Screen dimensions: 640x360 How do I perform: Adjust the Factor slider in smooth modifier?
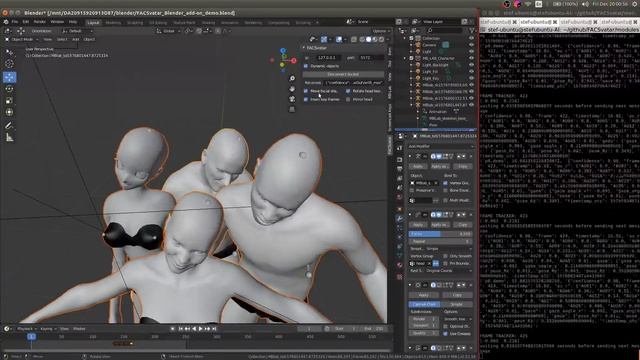click(x=440, y=234)
